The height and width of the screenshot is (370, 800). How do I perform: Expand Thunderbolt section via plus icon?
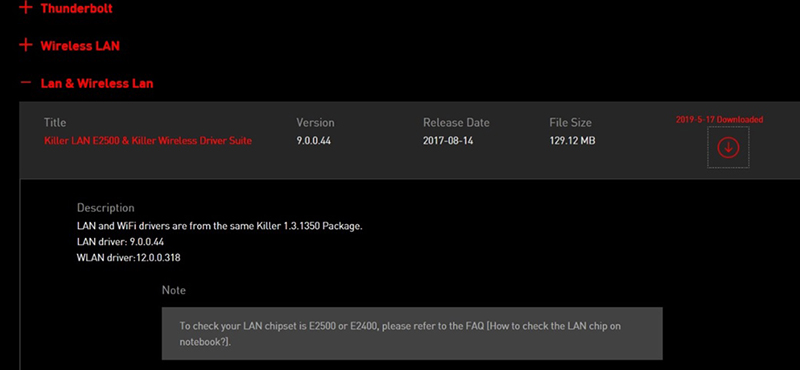26,7
